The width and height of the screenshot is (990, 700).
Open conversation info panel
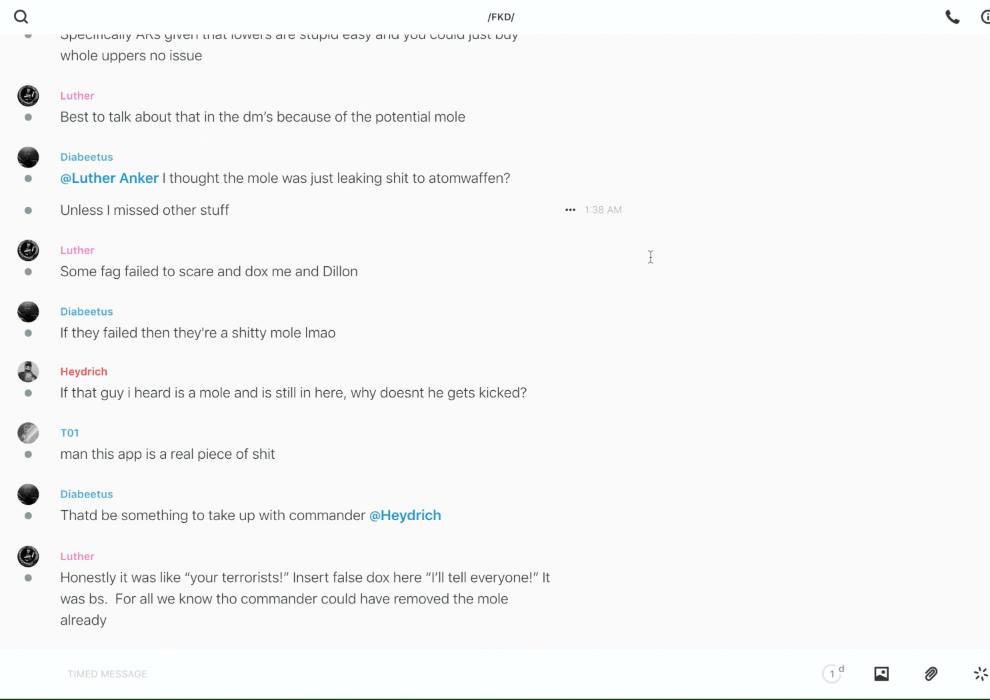[984, 17]
